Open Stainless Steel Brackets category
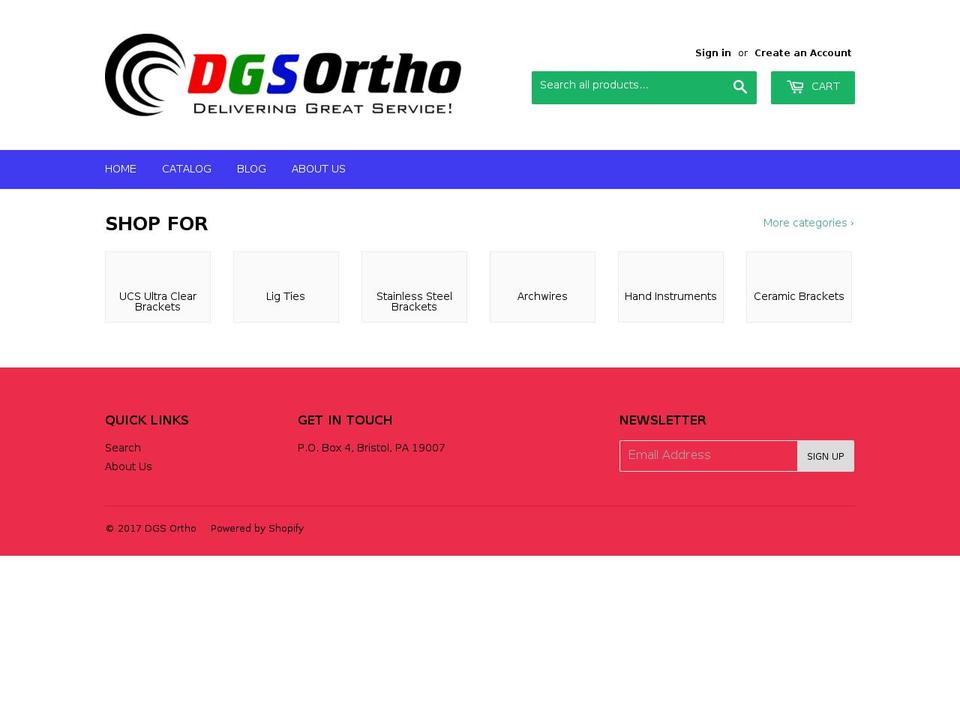Viewport: 960px width, 720px height. pos(414,287)
